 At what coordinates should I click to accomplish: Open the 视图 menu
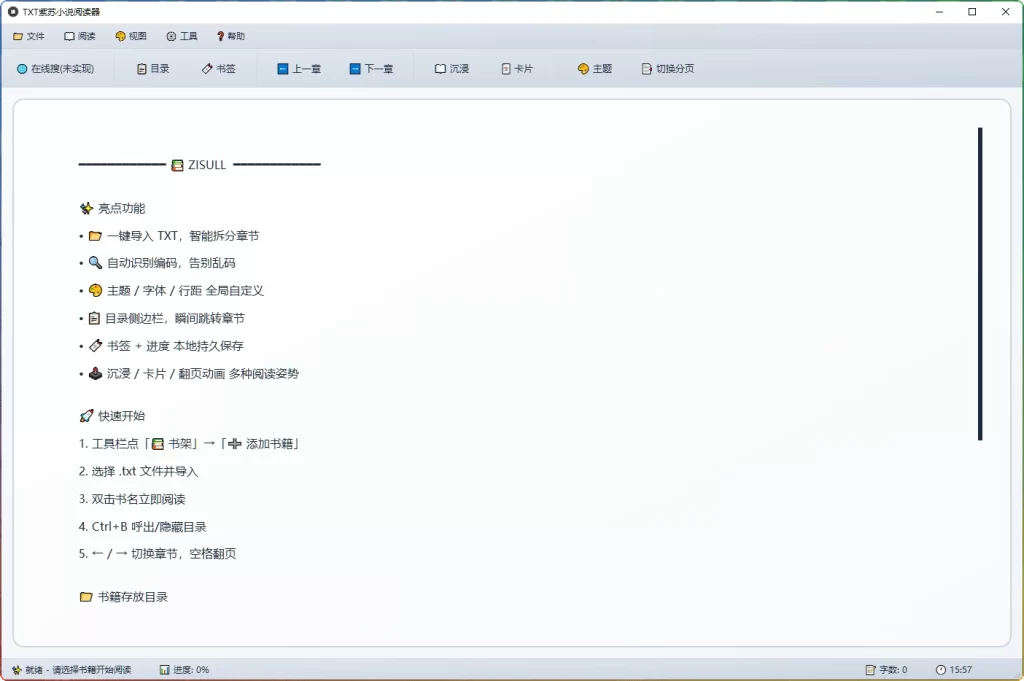click(x=131, y=35)
